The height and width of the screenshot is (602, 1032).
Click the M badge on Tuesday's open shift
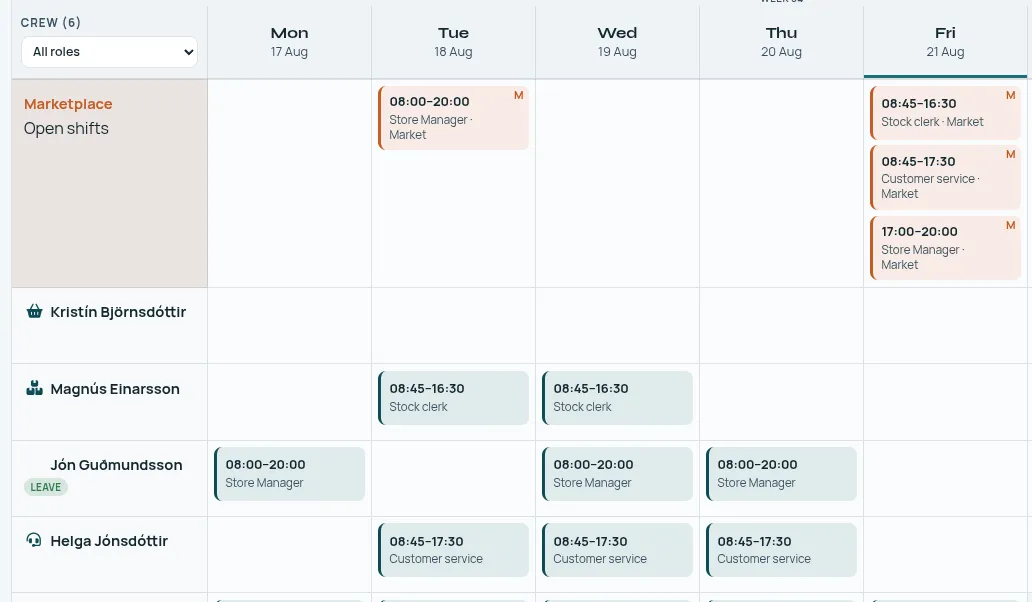tap(519, 95)
